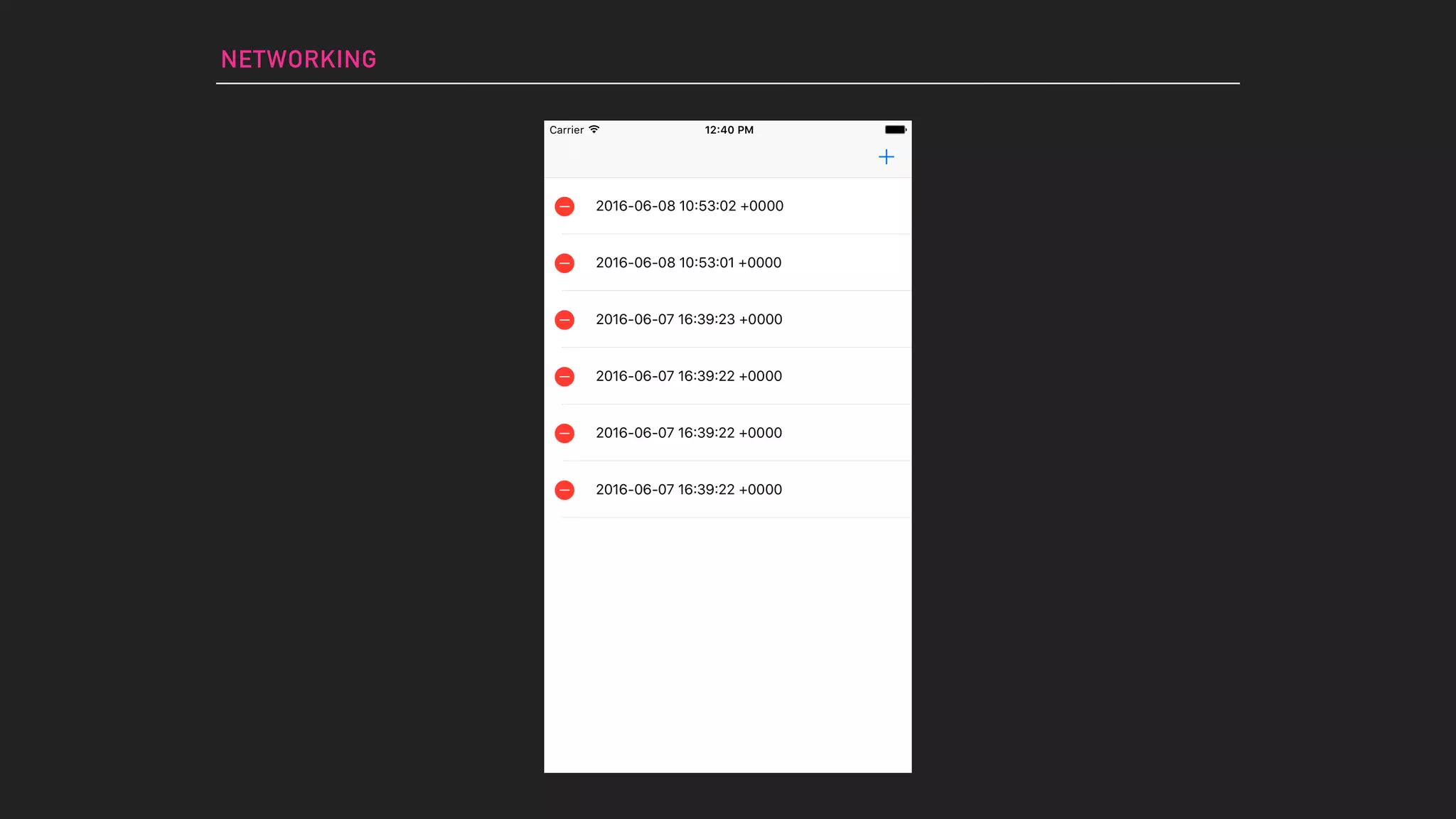Remove the 16:39:23 entry via minus icon

(x=564, y=320)
